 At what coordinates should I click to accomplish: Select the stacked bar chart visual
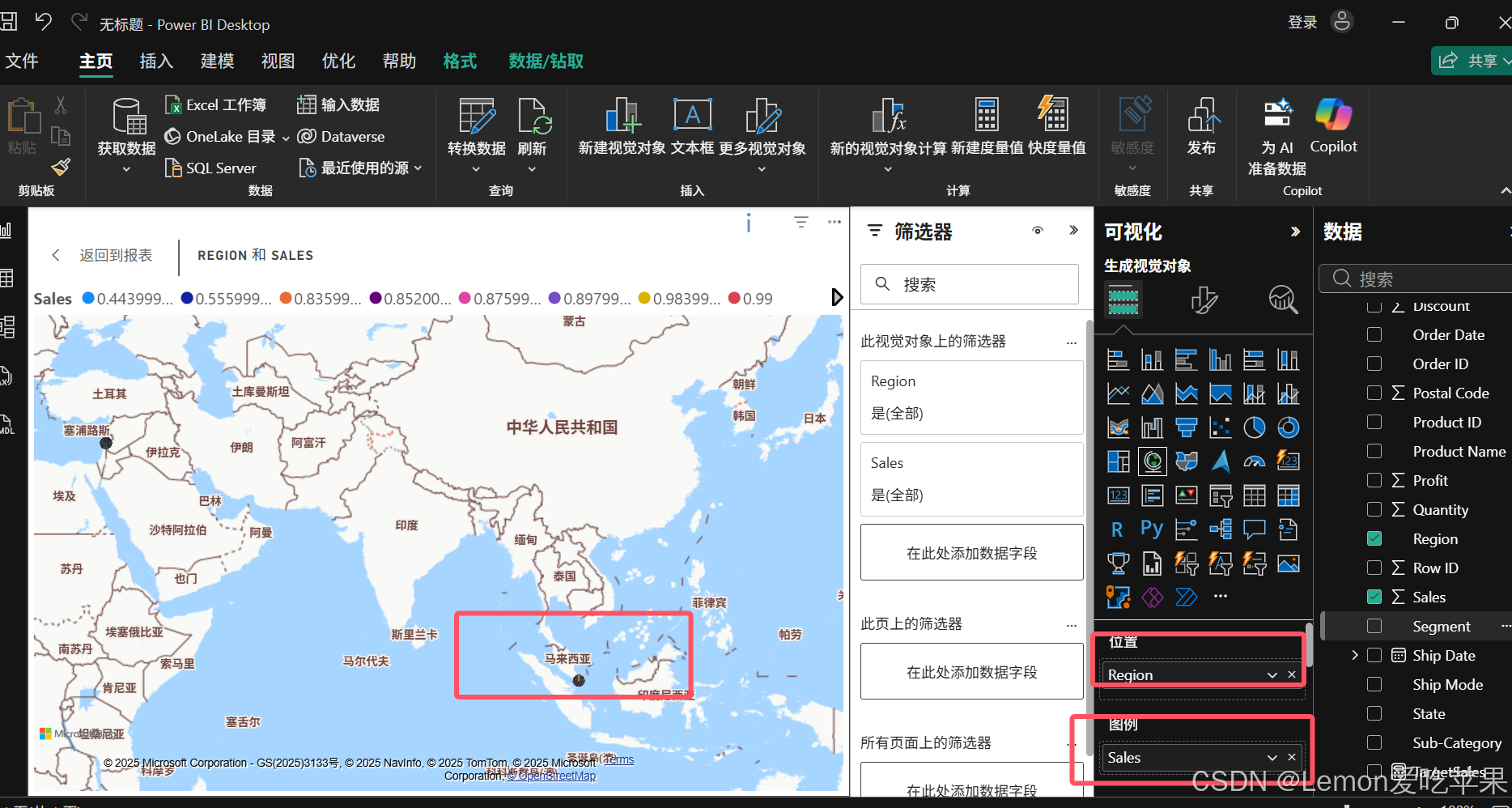click(1118, 359)
